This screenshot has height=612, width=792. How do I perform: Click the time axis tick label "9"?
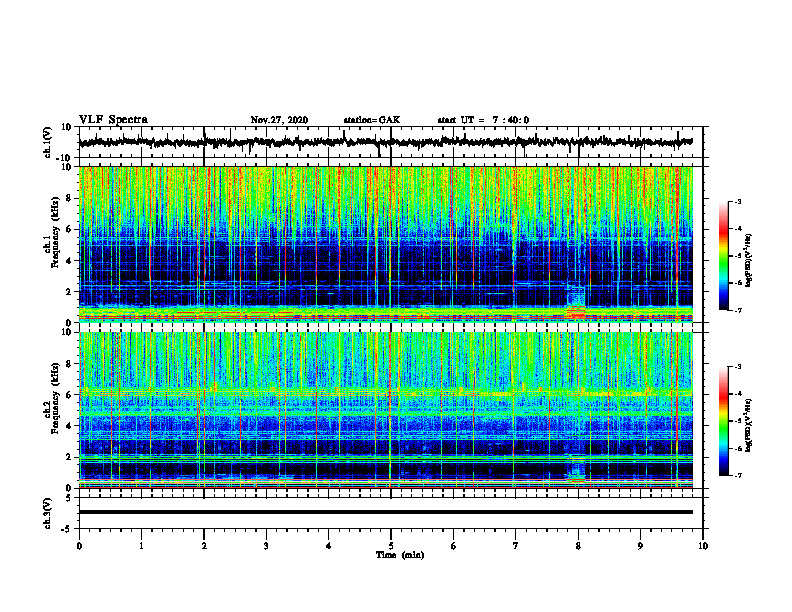pyautogui.click(x=640, y=546)
